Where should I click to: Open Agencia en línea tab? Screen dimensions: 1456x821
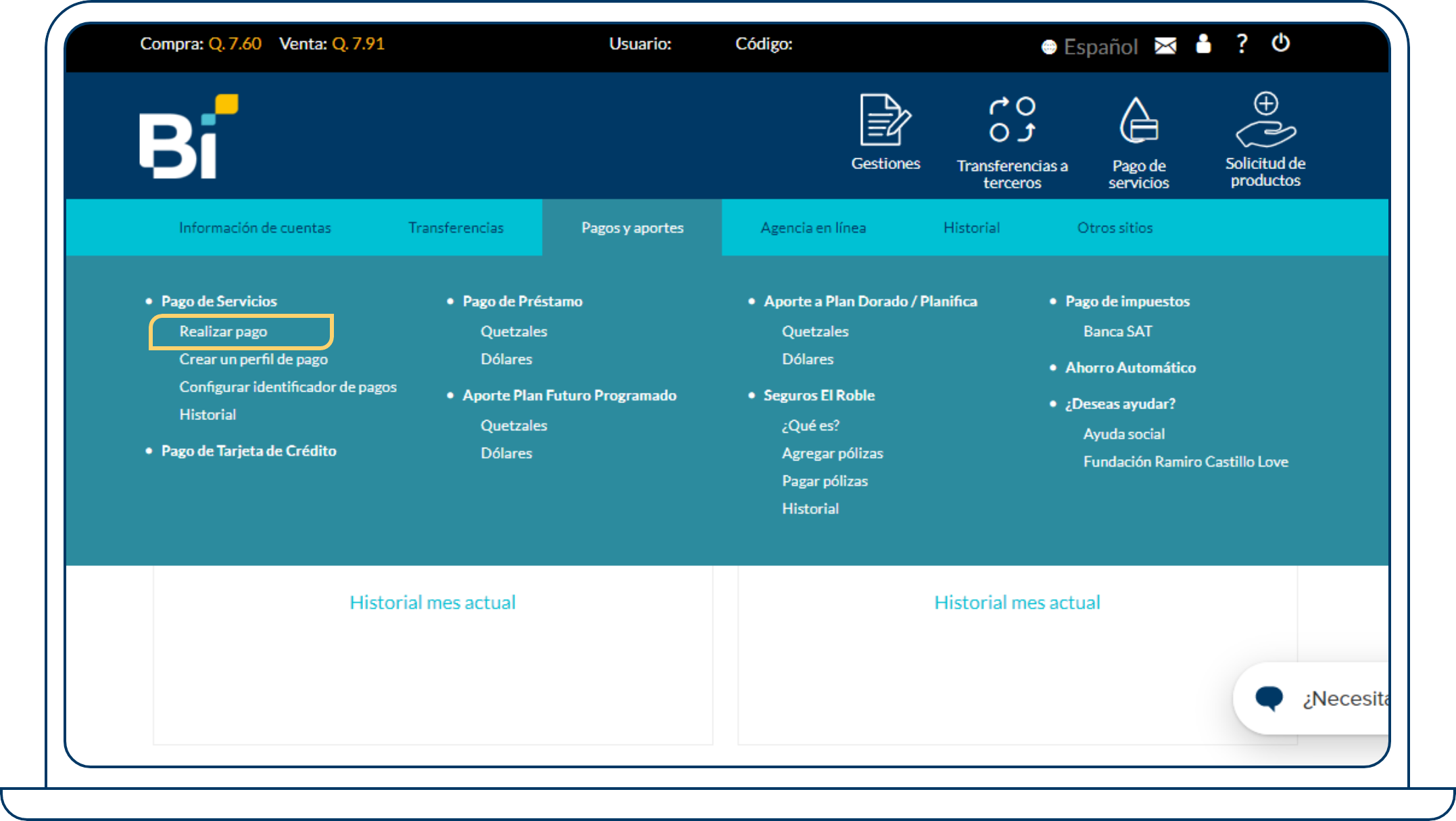pos(813,228)
